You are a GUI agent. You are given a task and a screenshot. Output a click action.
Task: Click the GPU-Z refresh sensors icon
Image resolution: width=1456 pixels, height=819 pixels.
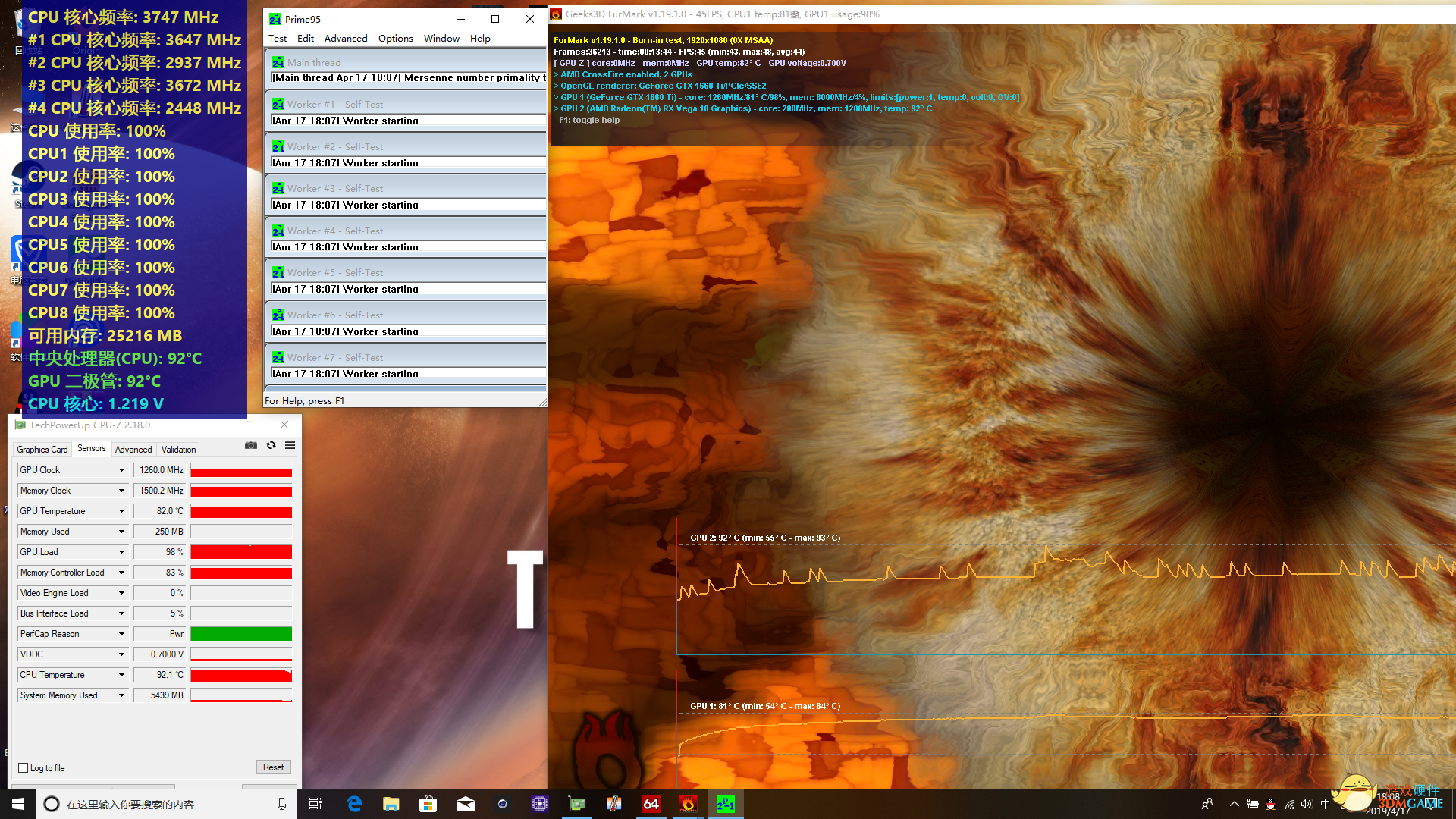271,446
